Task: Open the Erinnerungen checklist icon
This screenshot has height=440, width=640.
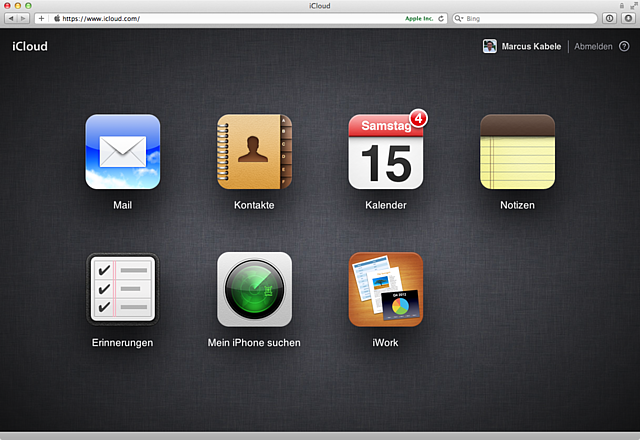Action: click(x=122, y=289)
